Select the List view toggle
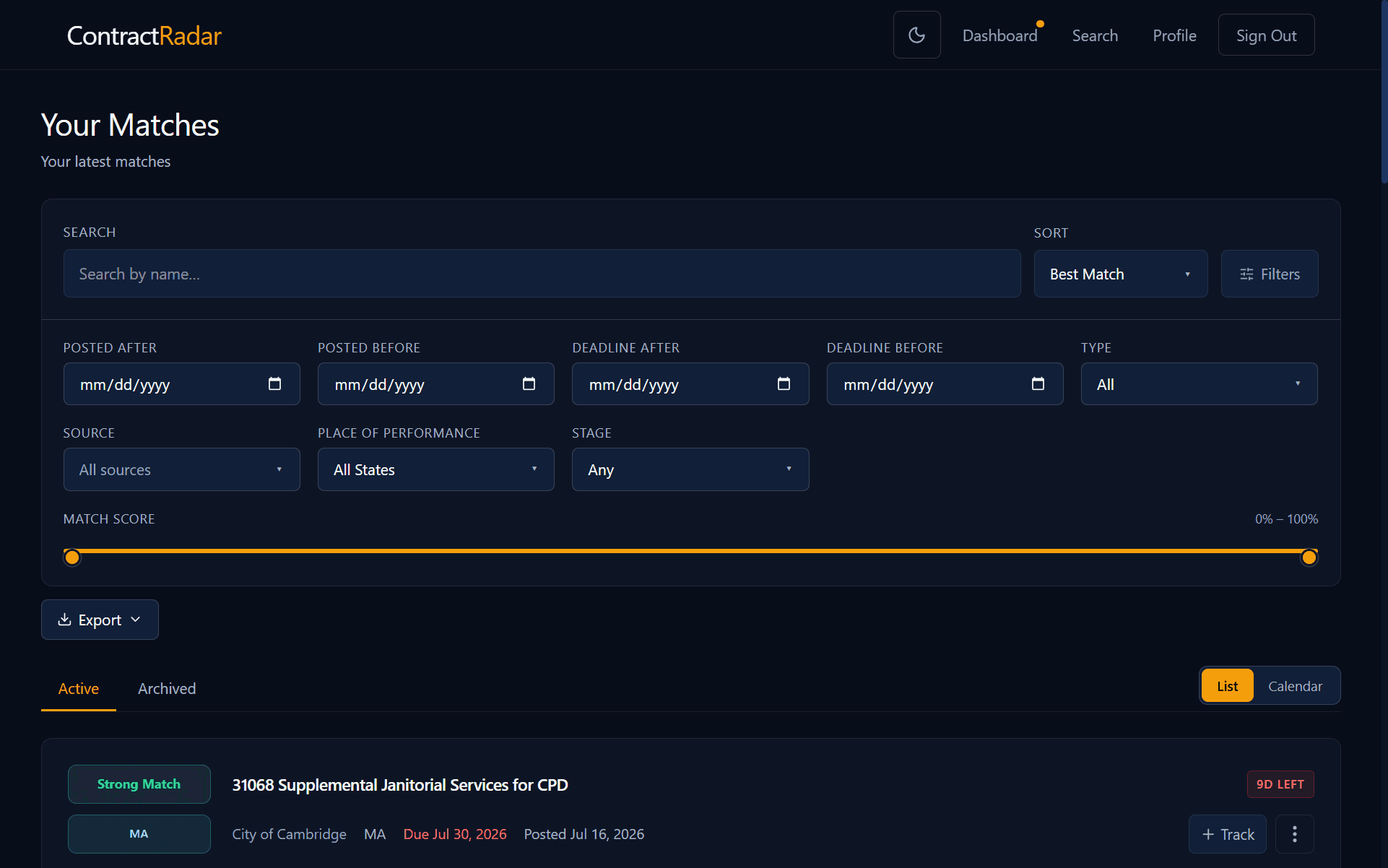 pos(1227,686)
